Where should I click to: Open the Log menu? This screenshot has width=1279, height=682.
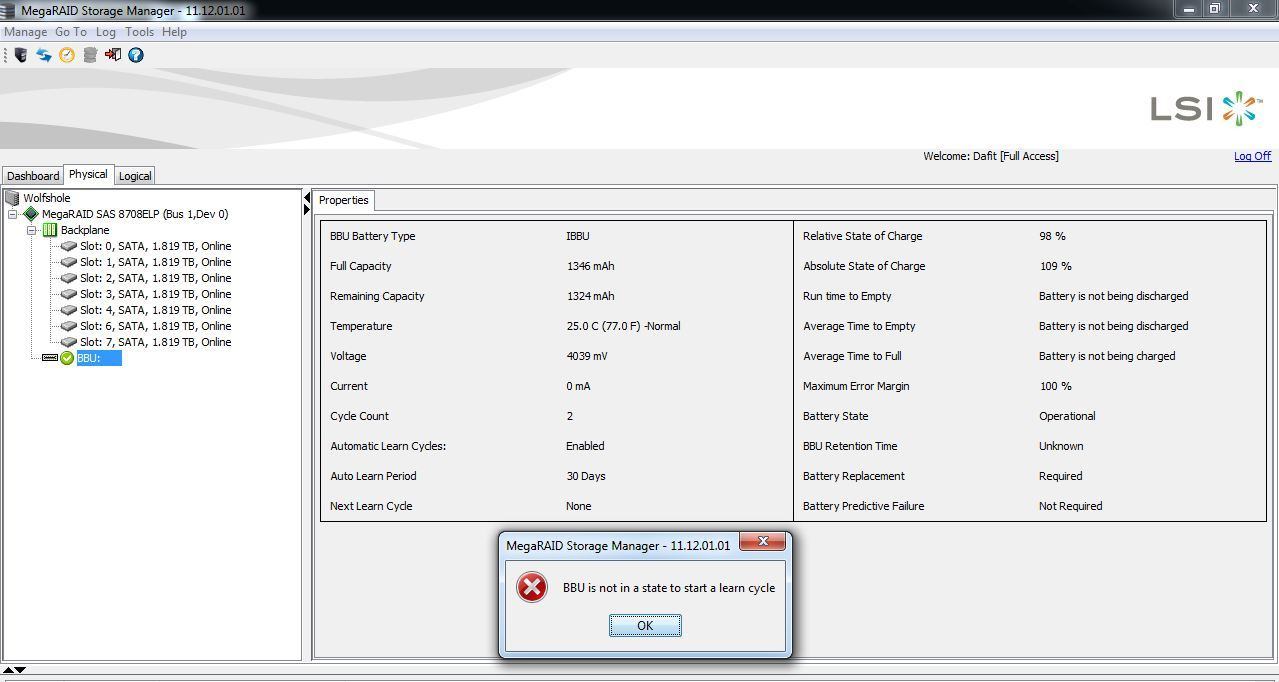click(x=106, y=32)
